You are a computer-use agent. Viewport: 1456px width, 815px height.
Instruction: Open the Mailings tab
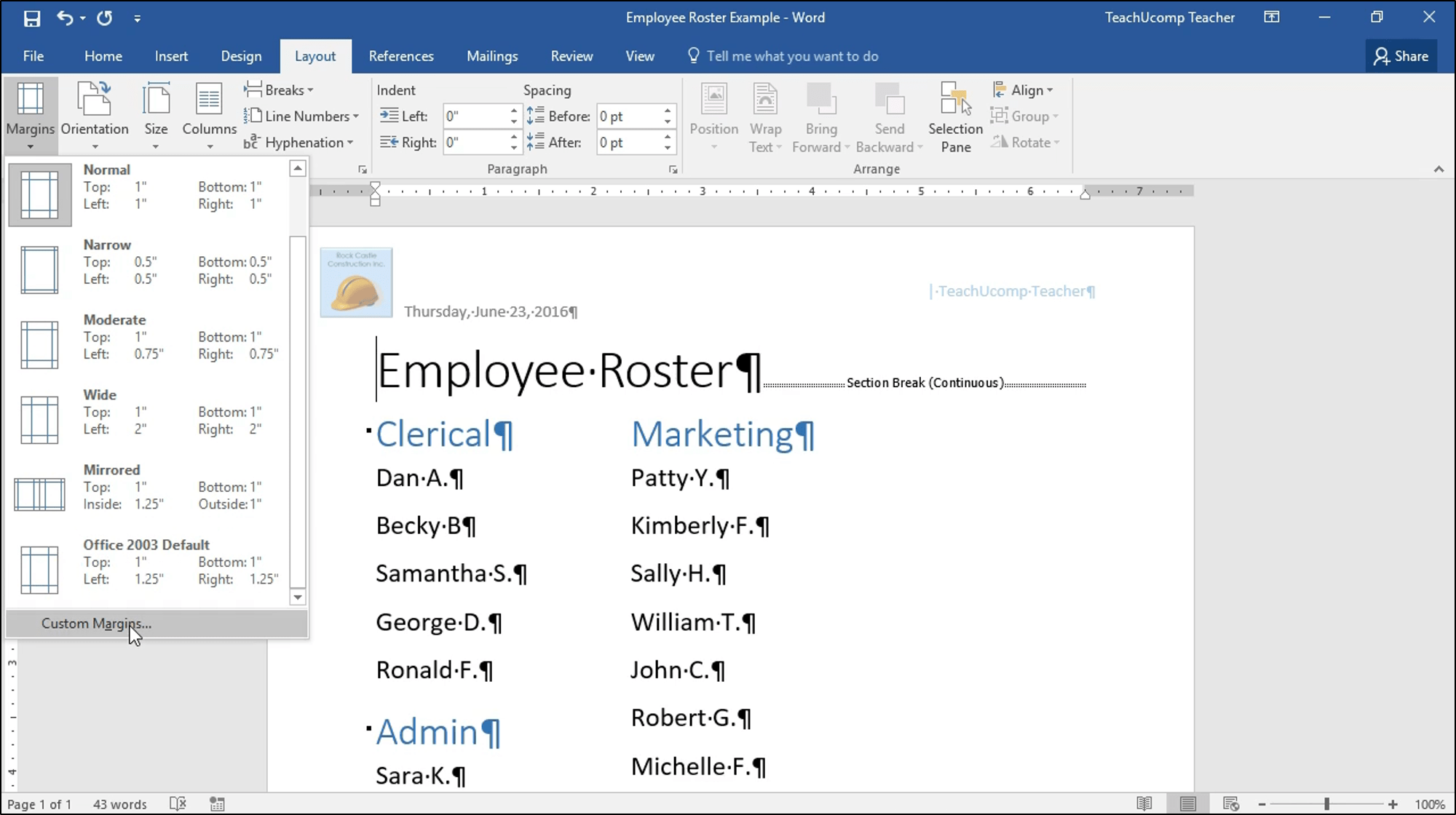tap(491, 56)
